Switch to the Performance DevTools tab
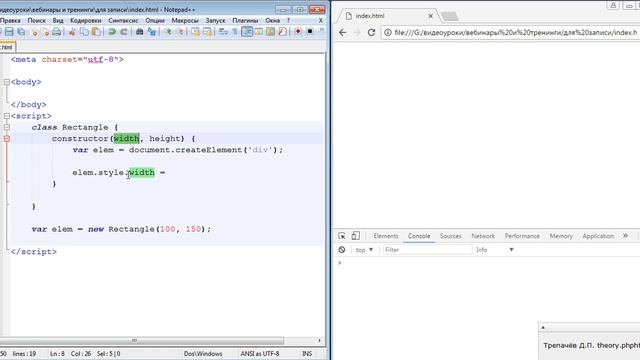The width and height of the screenshot is (640, 360). [x=522, y=236]
